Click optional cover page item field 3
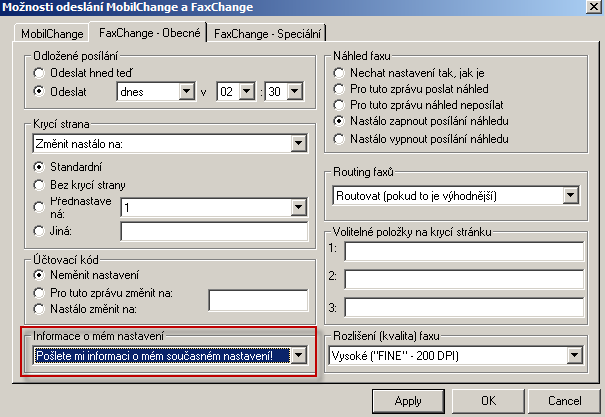Viewport: 605px width, 417px height. coord(464,307)
